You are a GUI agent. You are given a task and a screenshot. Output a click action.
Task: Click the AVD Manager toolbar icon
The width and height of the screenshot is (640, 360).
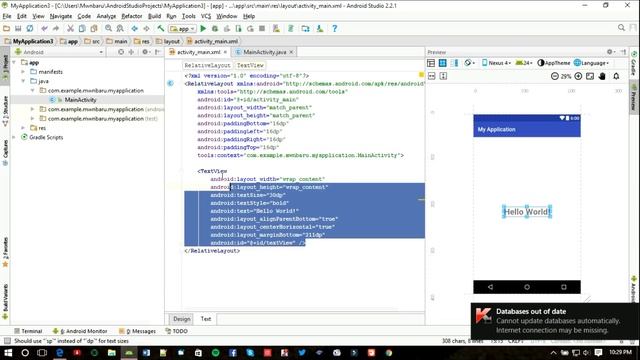(x=276, y=29)
